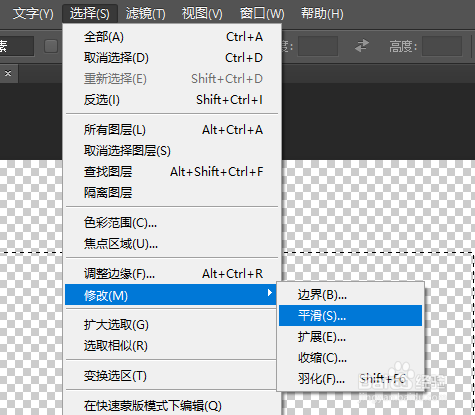This screenshot has height=415, width=475.
Task: Select 边界(B)... in the submenu
Action: (x=350, y=295)
